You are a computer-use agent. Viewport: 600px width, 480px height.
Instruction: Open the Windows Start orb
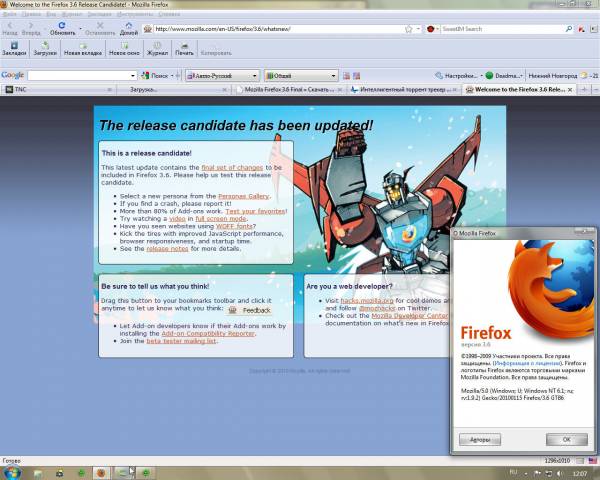pyautogui.click(x=12, y=473)
